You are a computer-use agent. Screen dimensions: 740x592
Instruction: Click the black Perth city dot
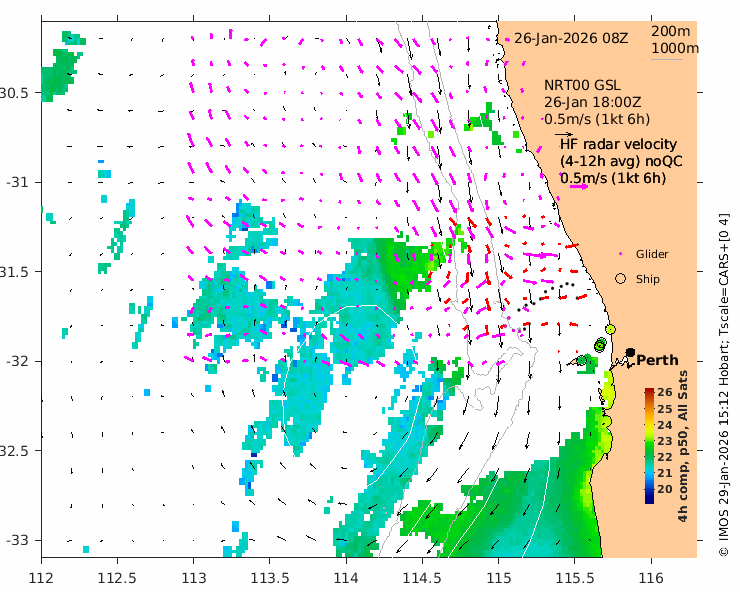click(630, 352)
